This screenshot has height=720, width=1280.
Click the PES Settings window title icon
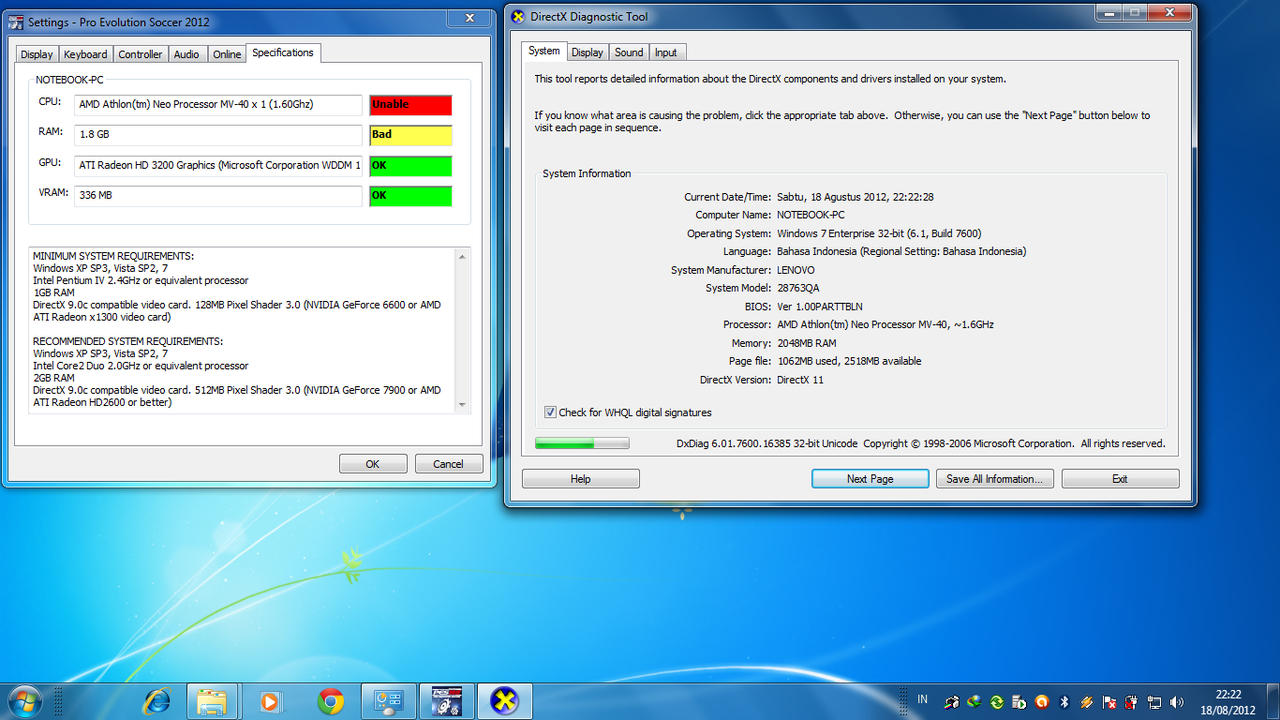coord(16,21)
